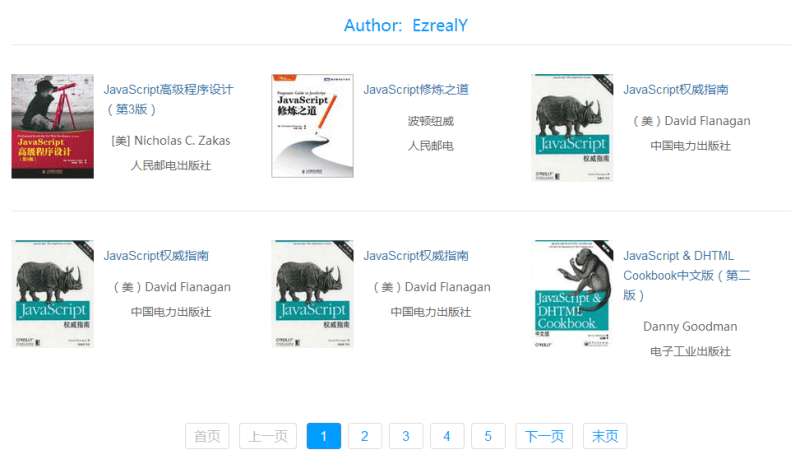
Task: Click the 上一页 previous page button
Action: tap(267, 436)
